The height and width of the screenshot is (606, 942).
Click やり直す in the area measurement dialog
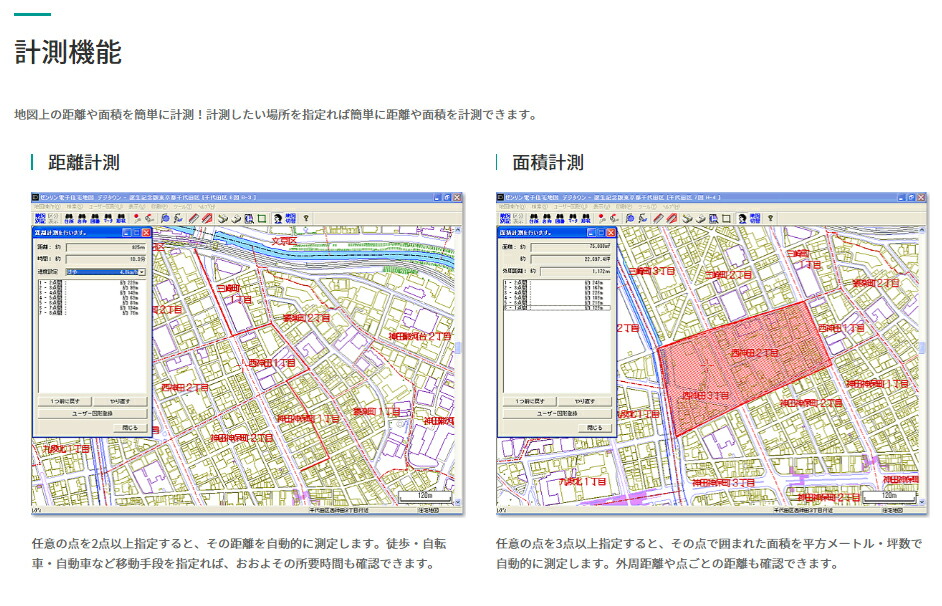tap(586, 401)
